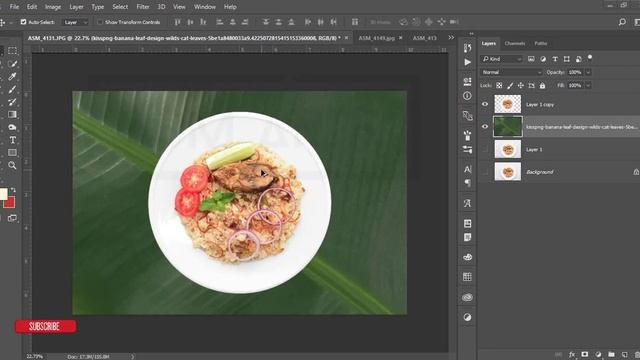Open the Glyphs panel icon

point(467,203)
